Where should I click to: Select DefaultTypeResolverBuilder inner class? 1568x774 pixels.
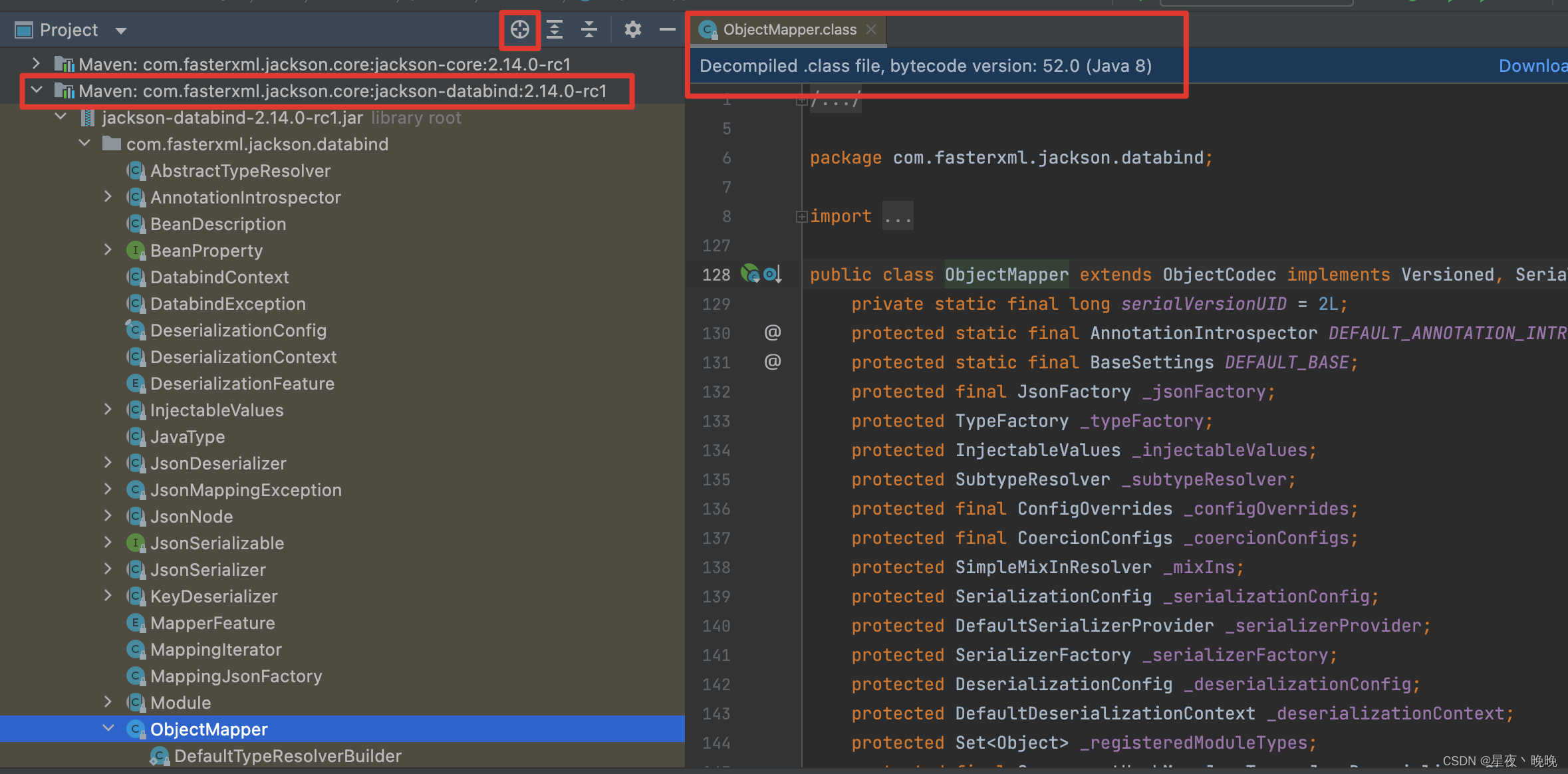click(x=287, y=756)
